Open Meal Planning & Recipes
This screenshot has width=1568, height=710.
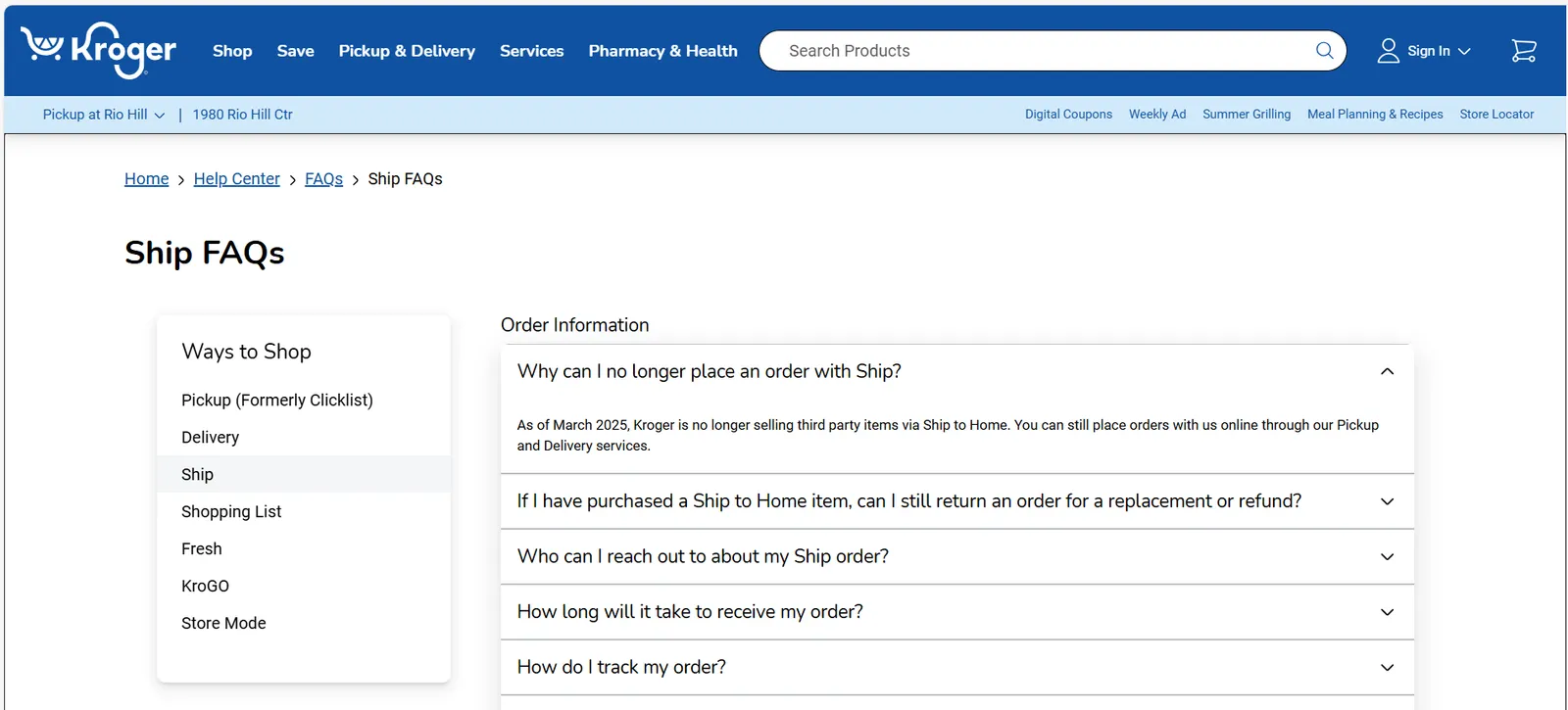pyautogui.click(x=1375, y=115)
